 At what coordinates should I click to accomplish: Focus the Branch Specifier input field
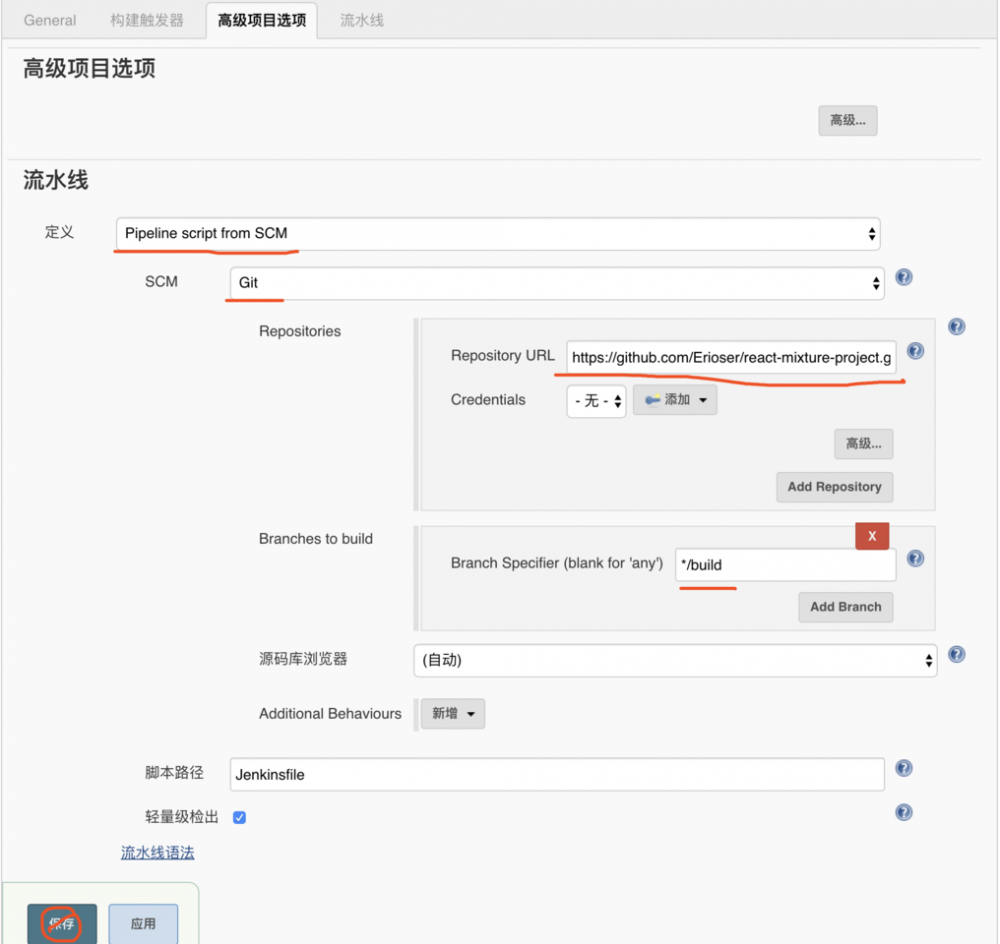coord(786,565)
